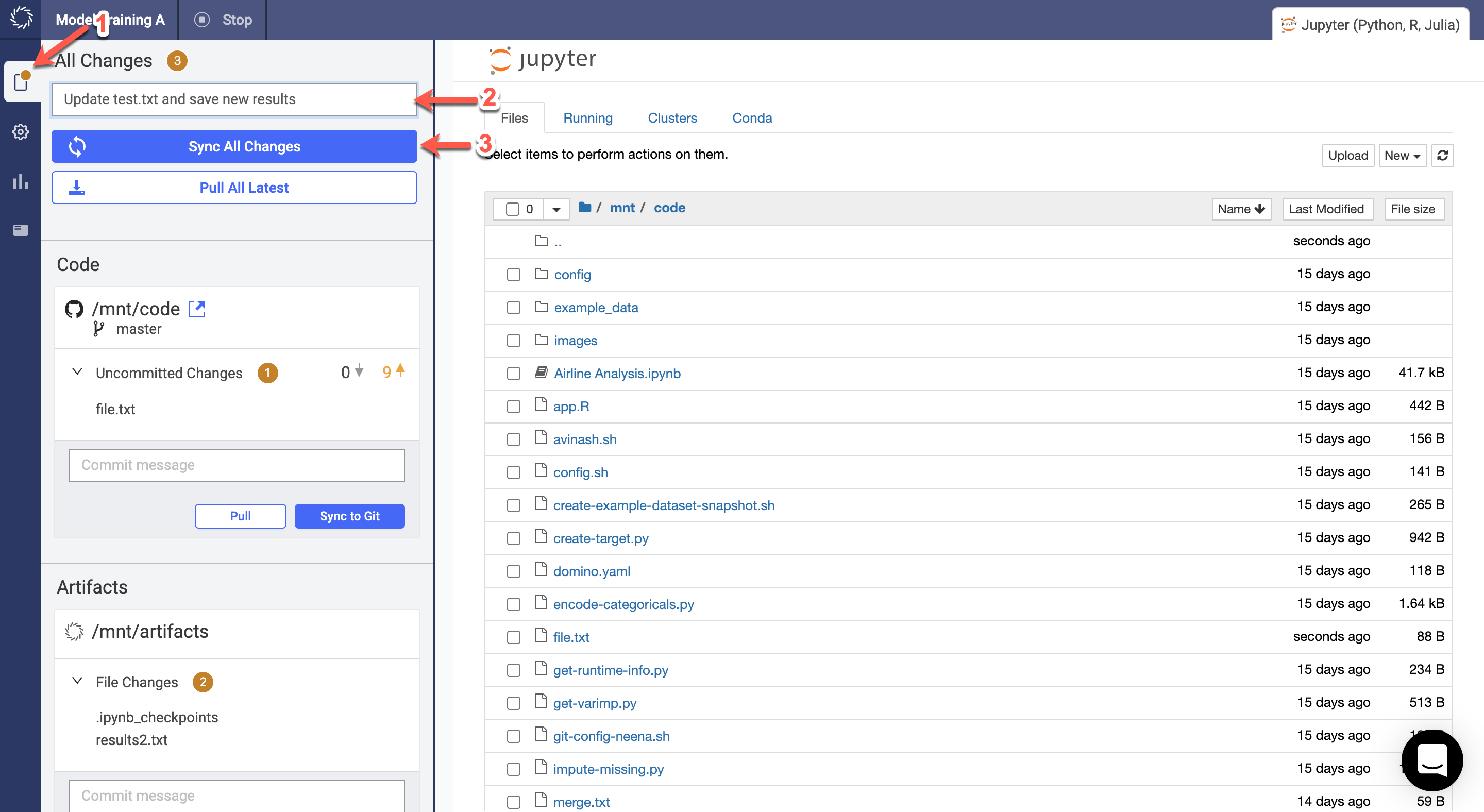Click the config folder icon
The image size is (1484, 812).
pos(541,274)
